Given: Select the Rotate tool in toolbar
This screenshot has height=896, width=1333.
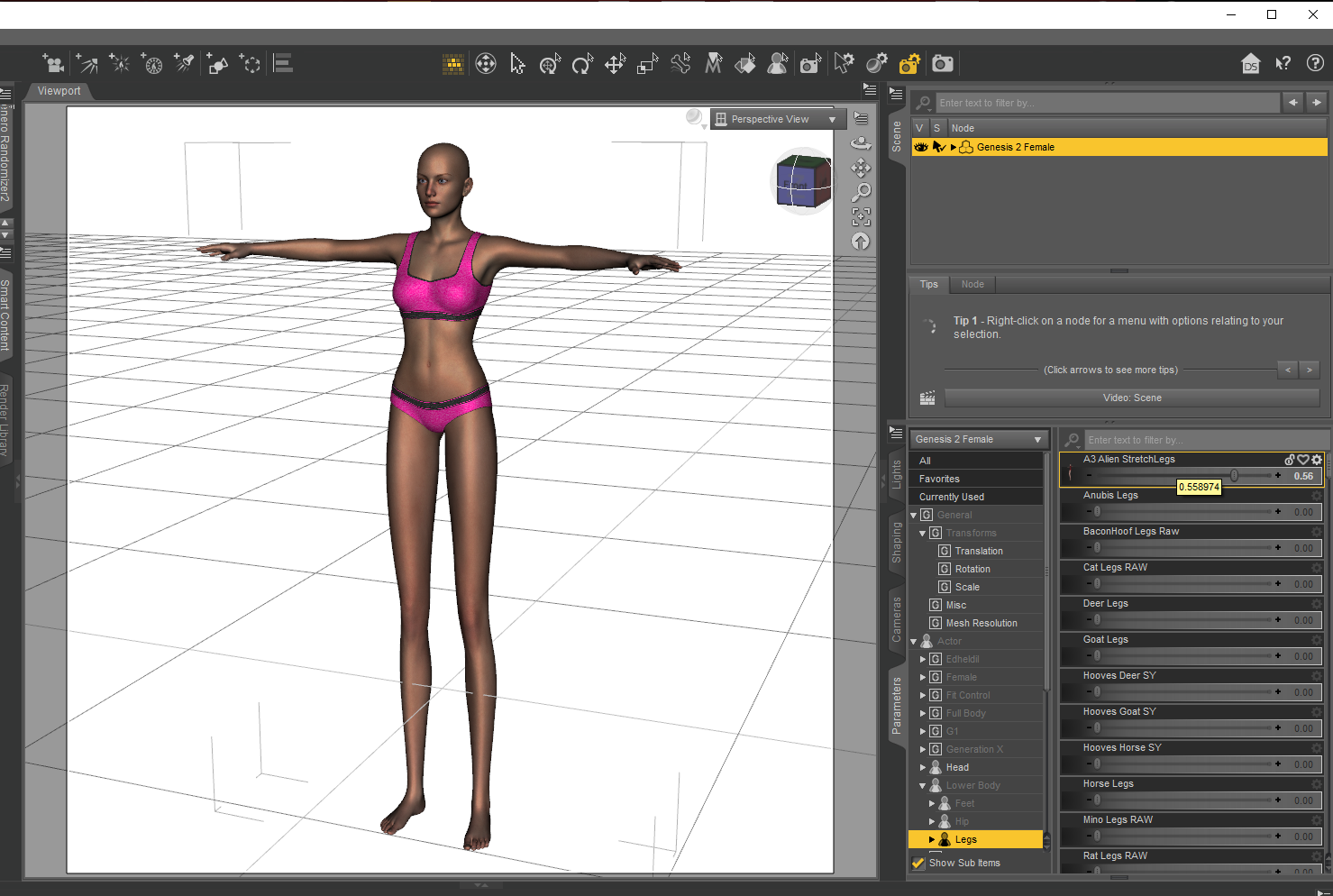Looking at the screenshot, I should 582,64.
